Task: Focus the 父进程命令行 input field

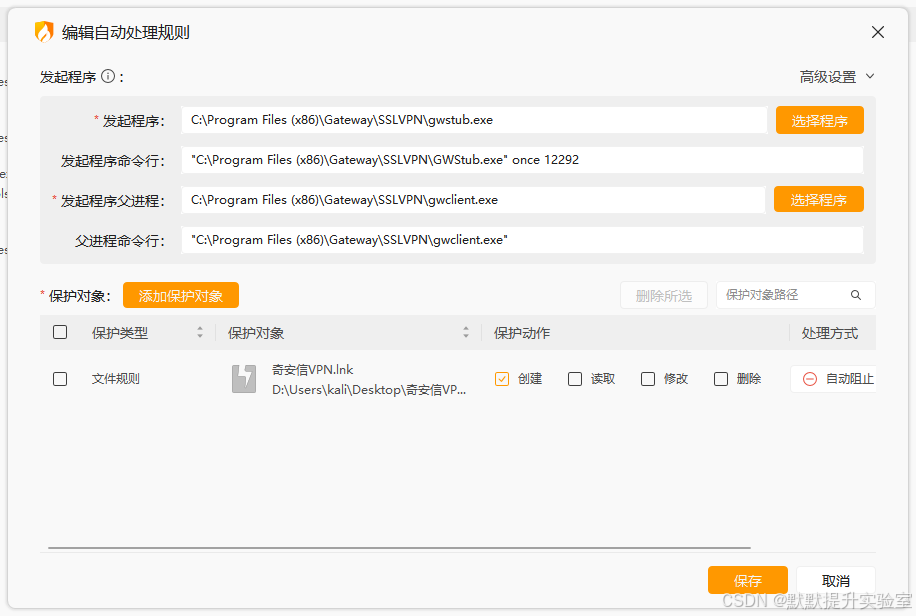Action: pos(522,240)
